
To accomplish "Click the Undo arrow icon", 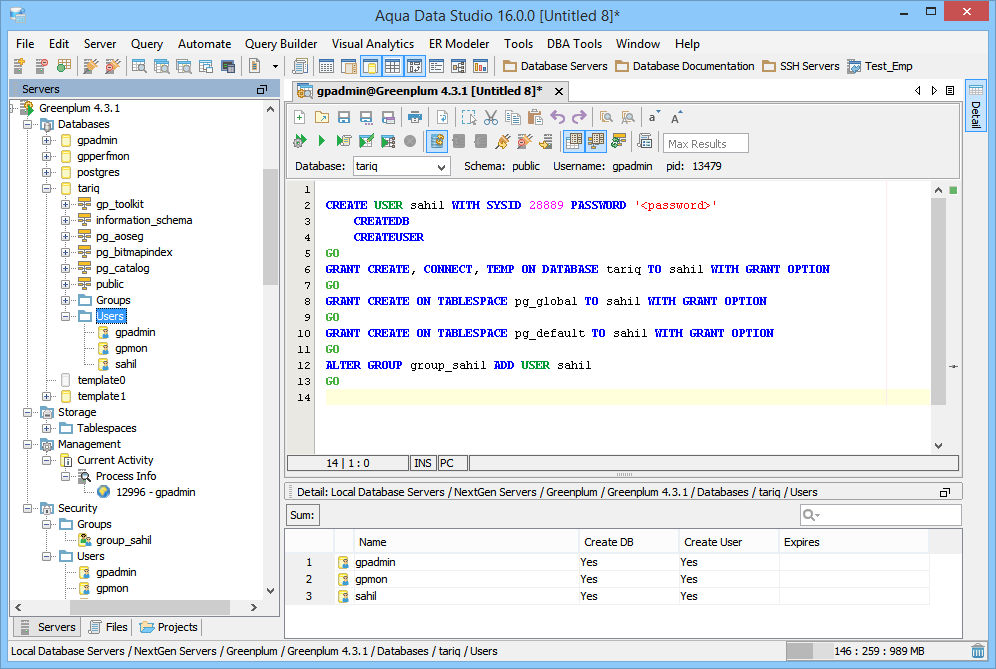I will tap(558, 117).
